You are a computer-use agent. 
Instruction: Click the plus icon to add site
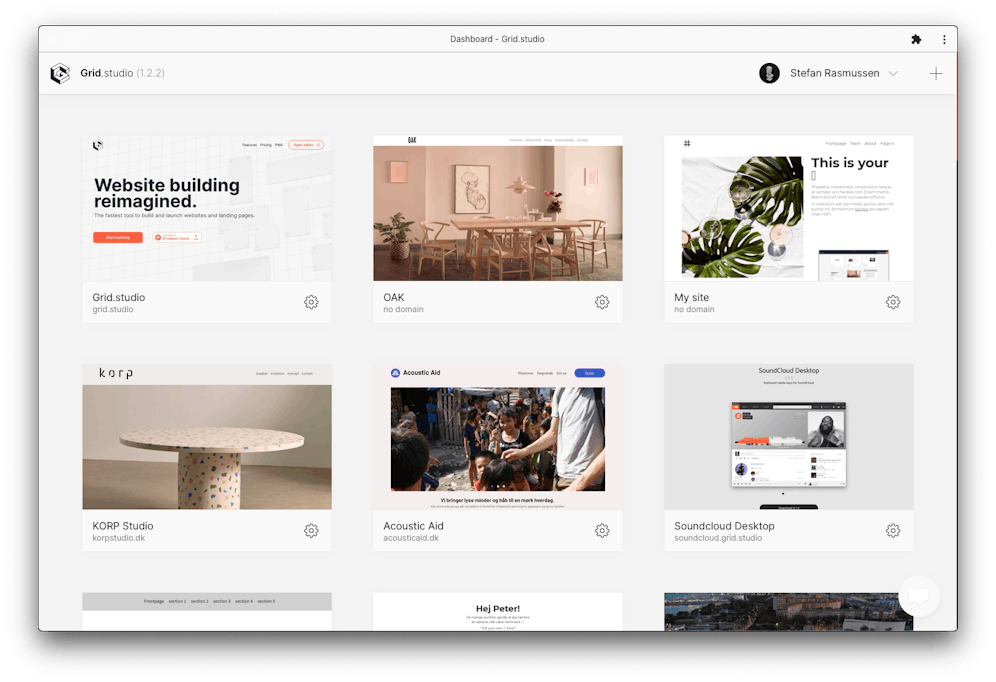[935, 73]
